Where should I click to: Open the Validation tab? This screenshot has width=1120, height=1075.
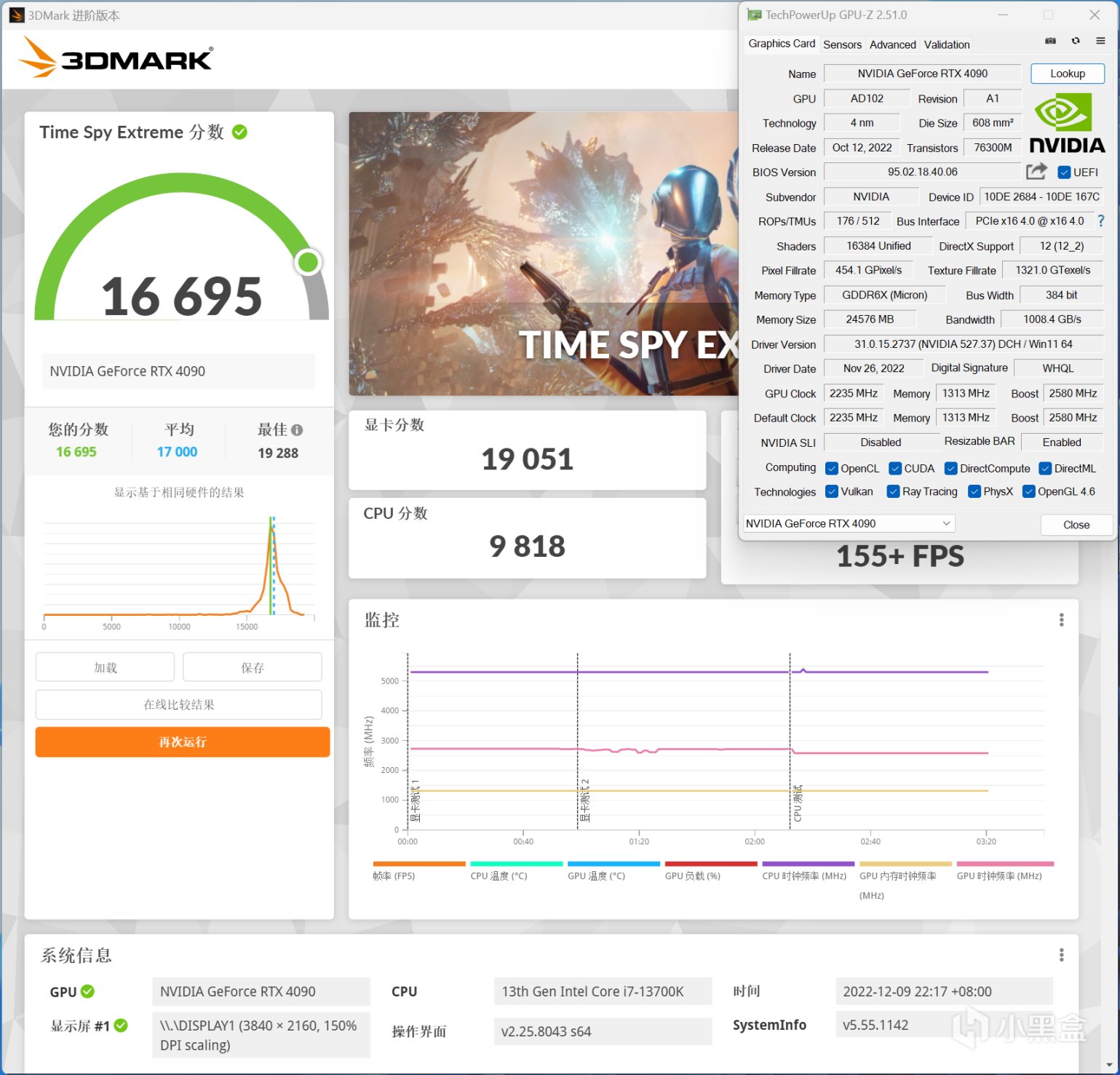point(947,44)
